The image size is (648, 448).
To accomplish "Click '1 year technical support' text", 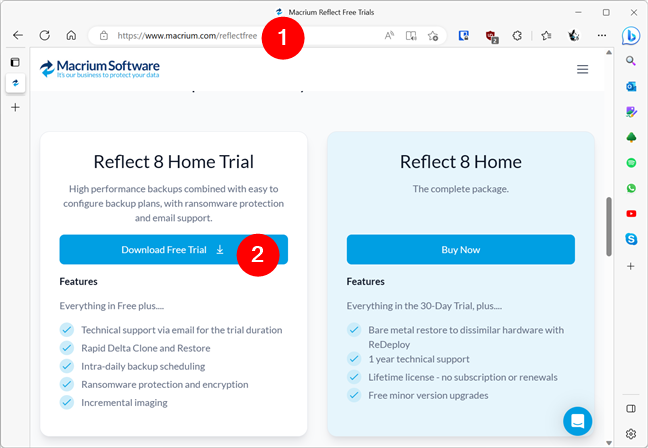I will 419,359.
